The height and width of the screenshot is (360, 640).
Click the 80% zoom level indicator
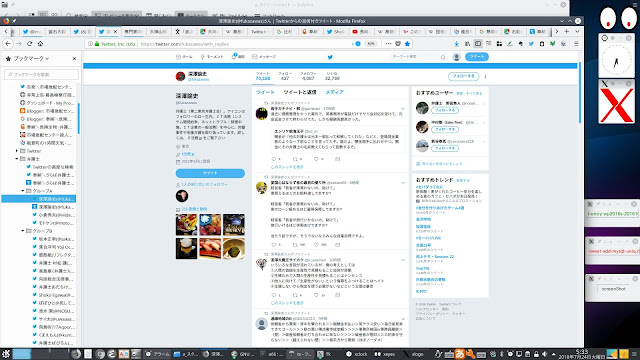371,44
